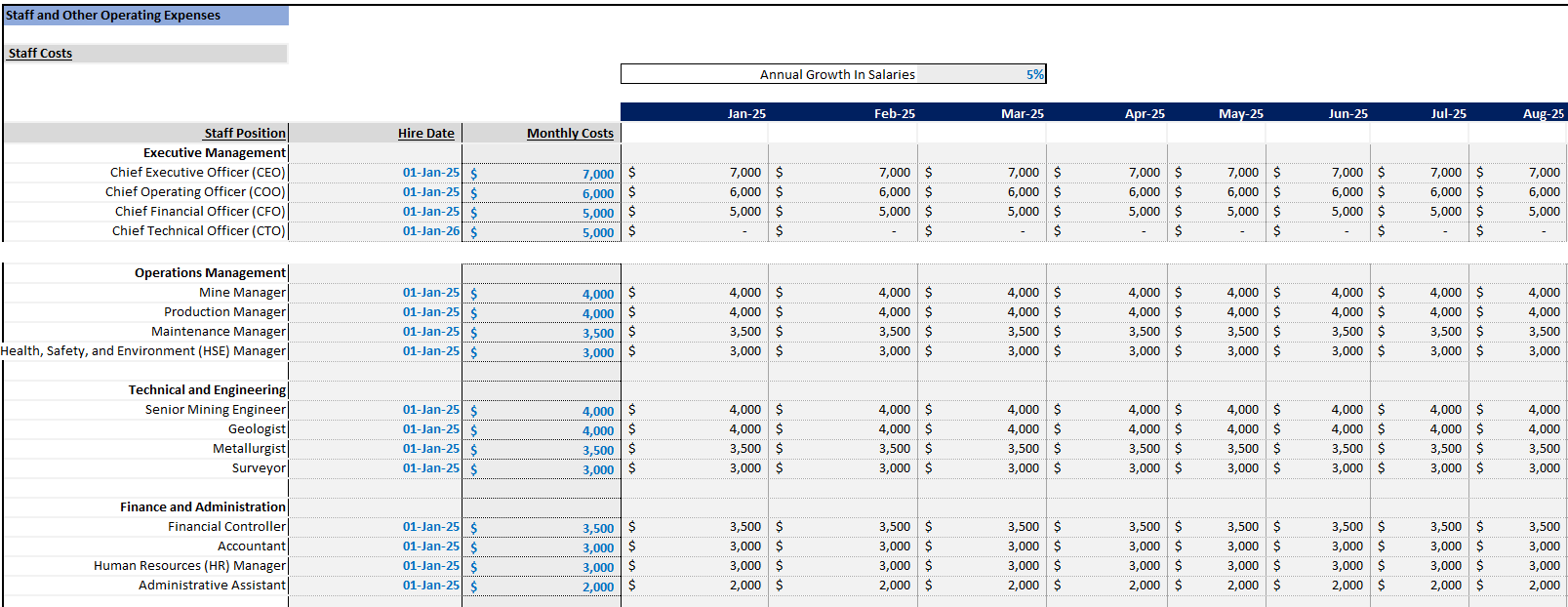Edit the CTO monthly cost 5,000 input
Viewport: 1568px width, 607px height.
click(x=542, y=232)
